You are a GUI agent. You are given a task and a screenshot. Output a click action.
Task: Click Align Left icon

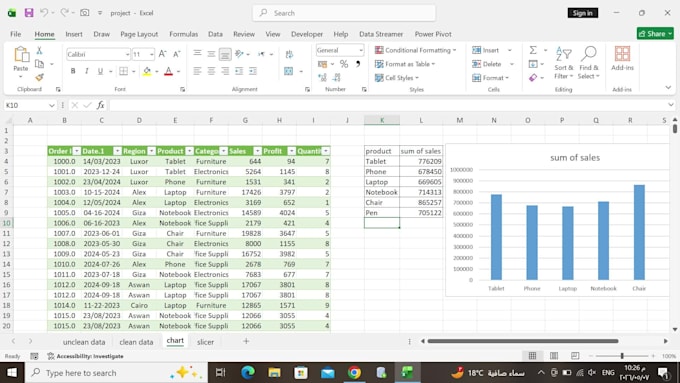click(x=197, y=71)
